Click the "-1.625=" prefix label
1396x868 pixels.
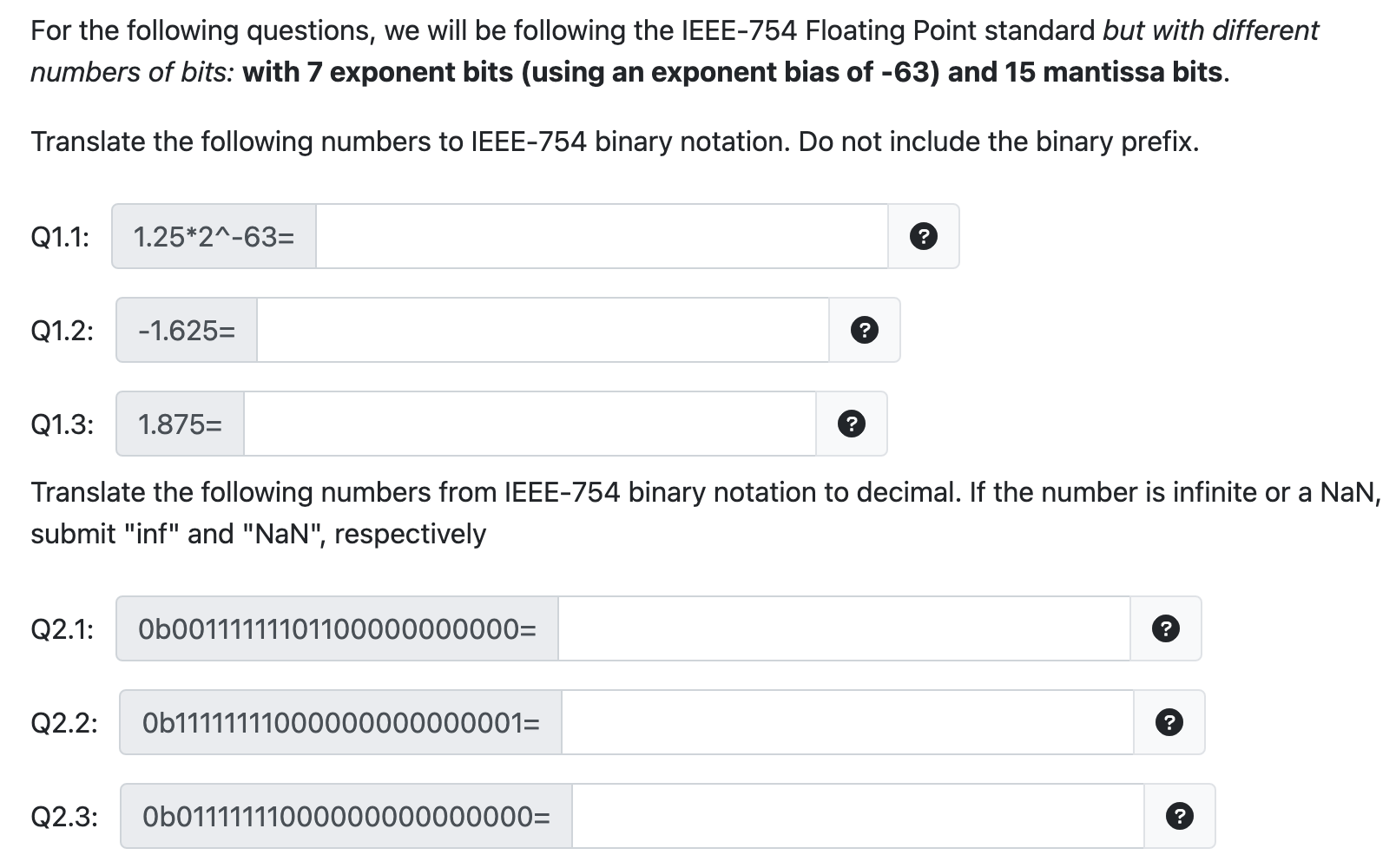187,330
